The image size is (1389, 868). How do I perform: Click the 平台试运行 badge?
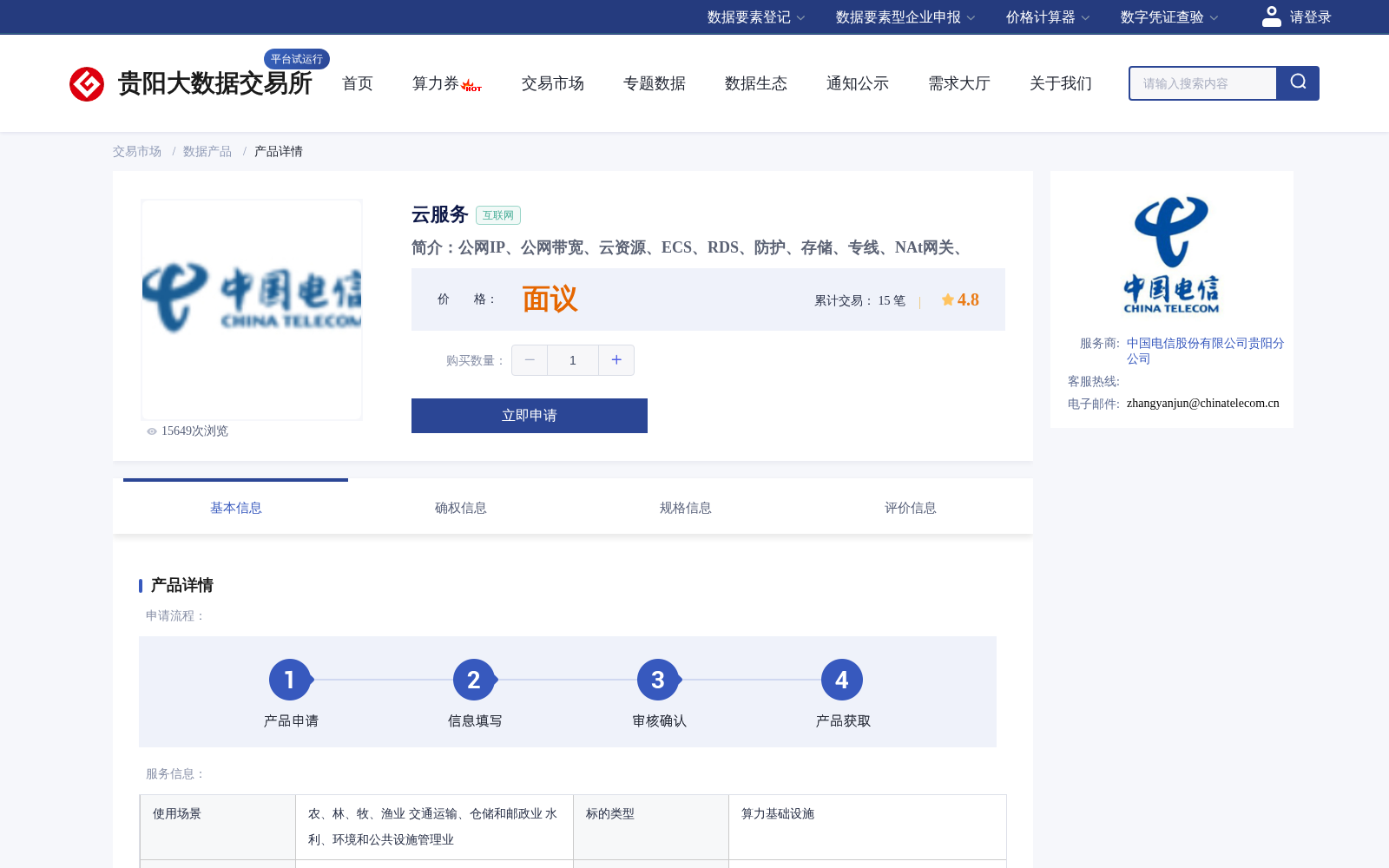pos(297,59)
